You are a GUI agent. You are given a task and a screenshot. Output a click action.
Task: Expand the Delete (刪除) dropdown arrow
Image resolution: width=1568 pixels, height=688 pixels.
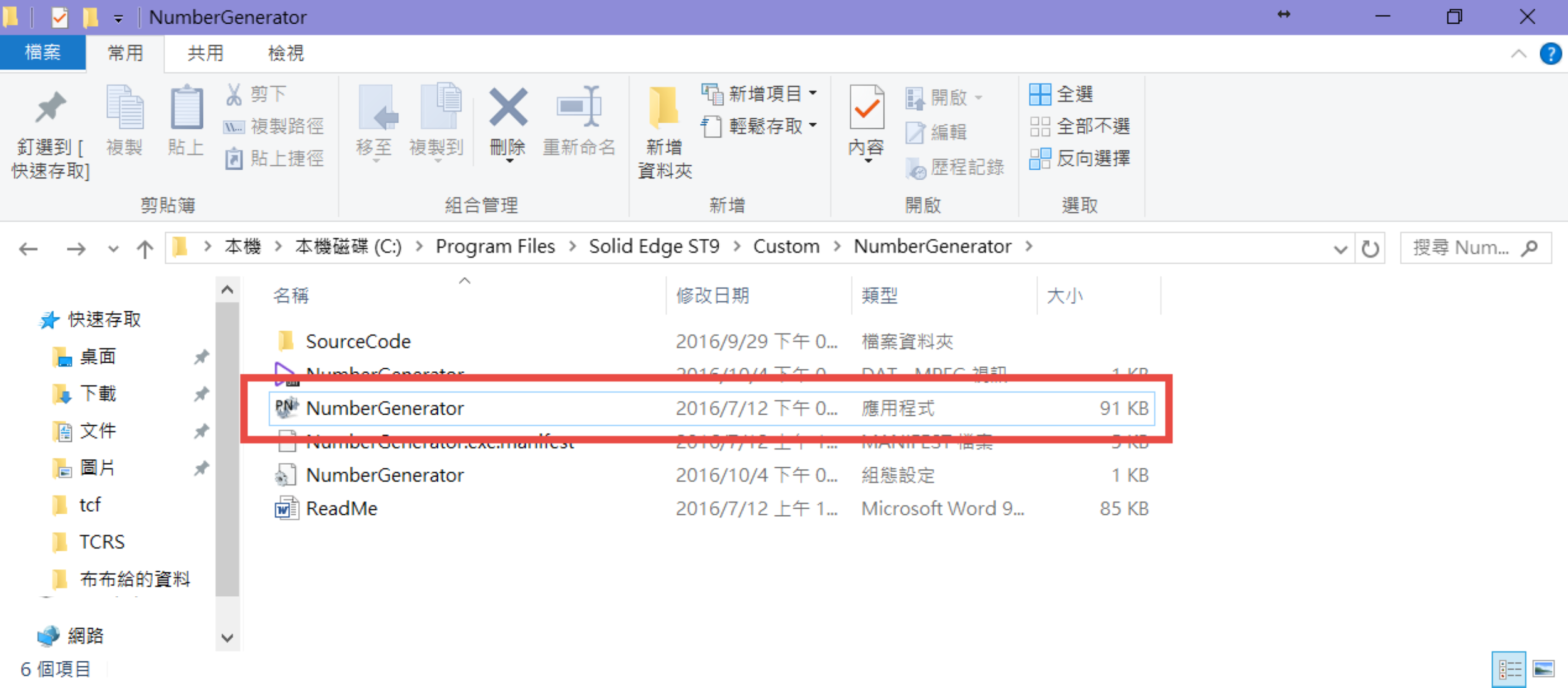click(x=509, y=161)
